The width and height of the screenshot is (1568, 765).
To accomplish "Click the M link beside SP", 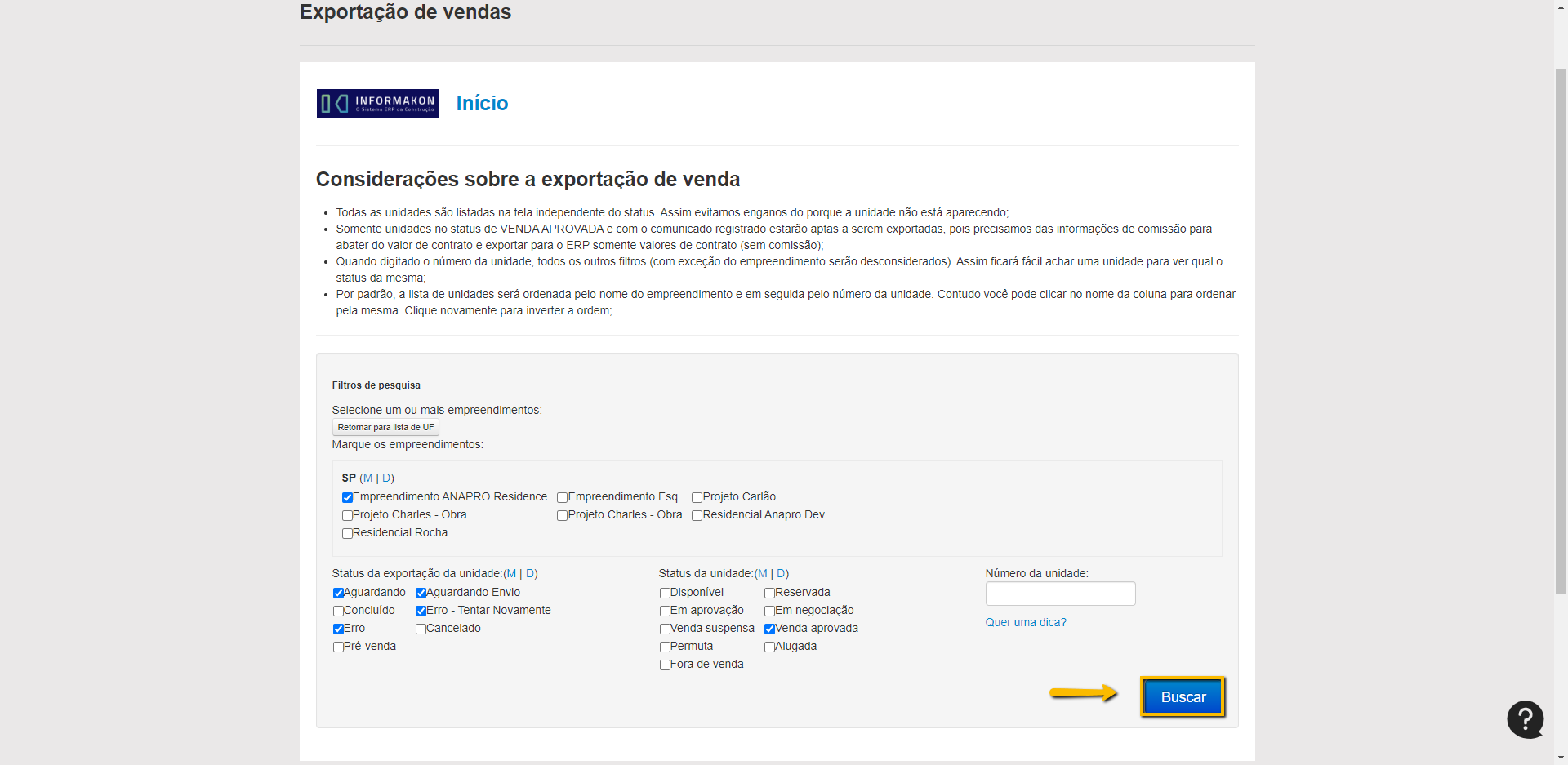I will pos(367,478).
